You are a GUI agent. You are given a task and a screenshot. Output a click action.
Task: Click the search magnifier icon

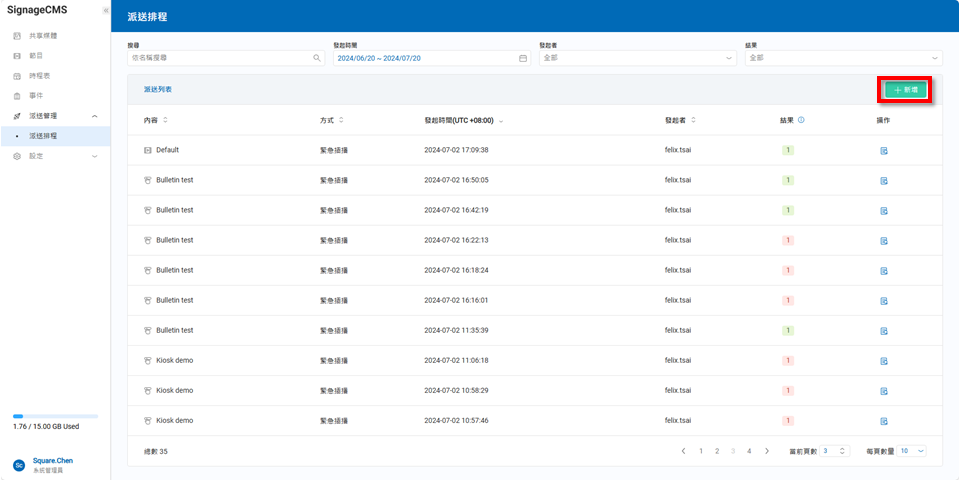(x=318, y=58)
